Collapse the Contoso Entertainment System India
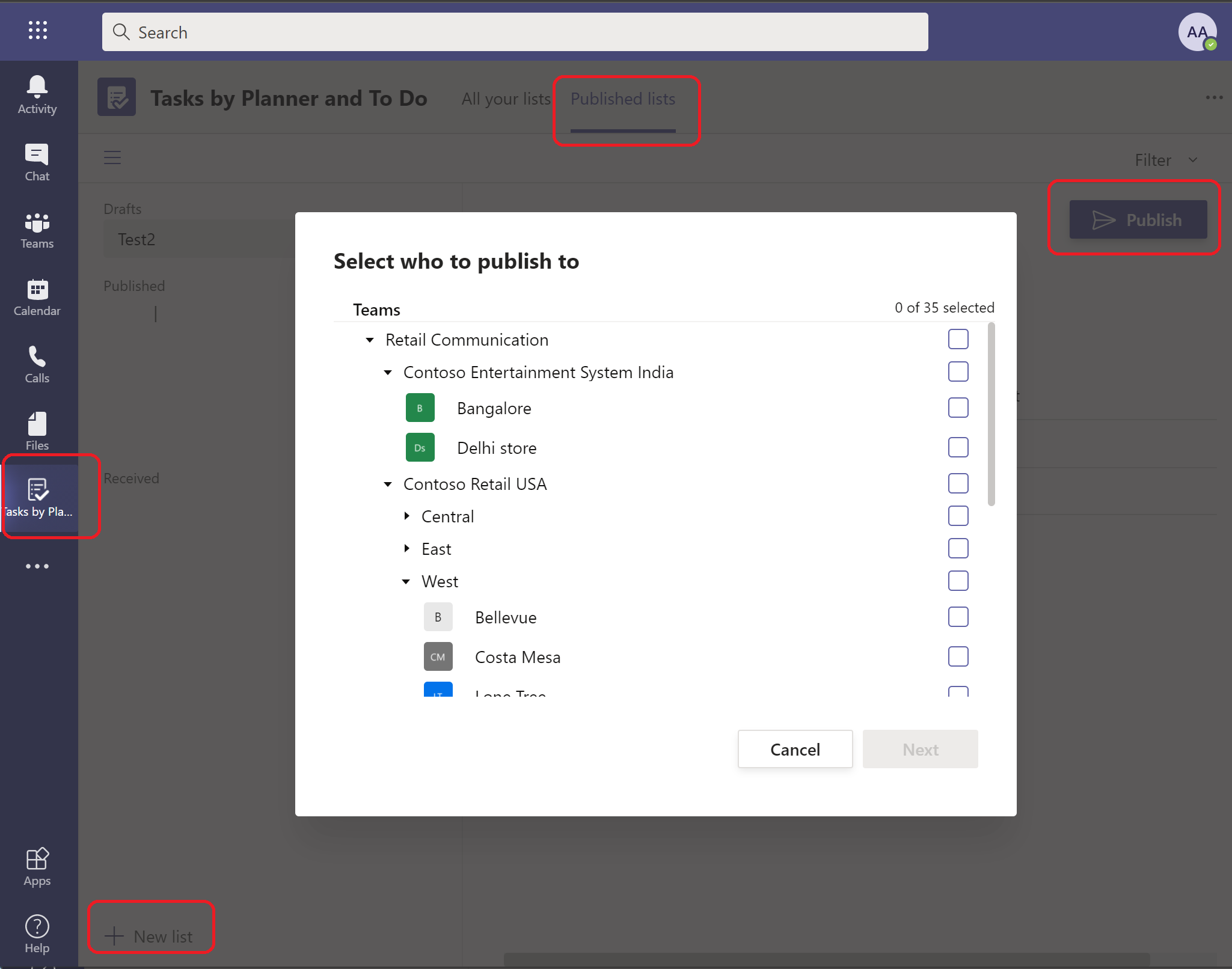 click(x=390, y=372)
